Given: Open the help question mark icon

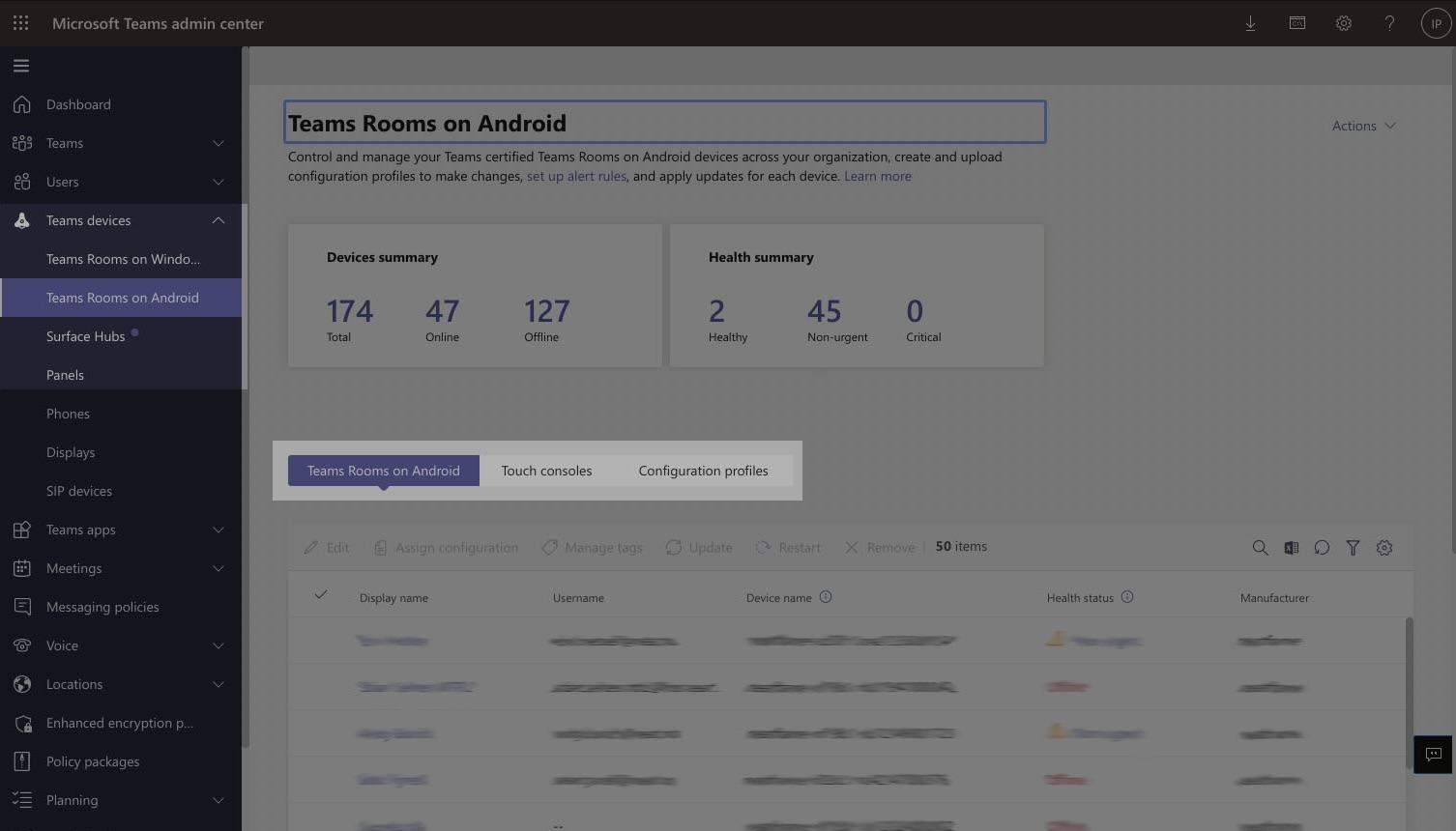Looking at the screenshot, I should (1389, 22).
